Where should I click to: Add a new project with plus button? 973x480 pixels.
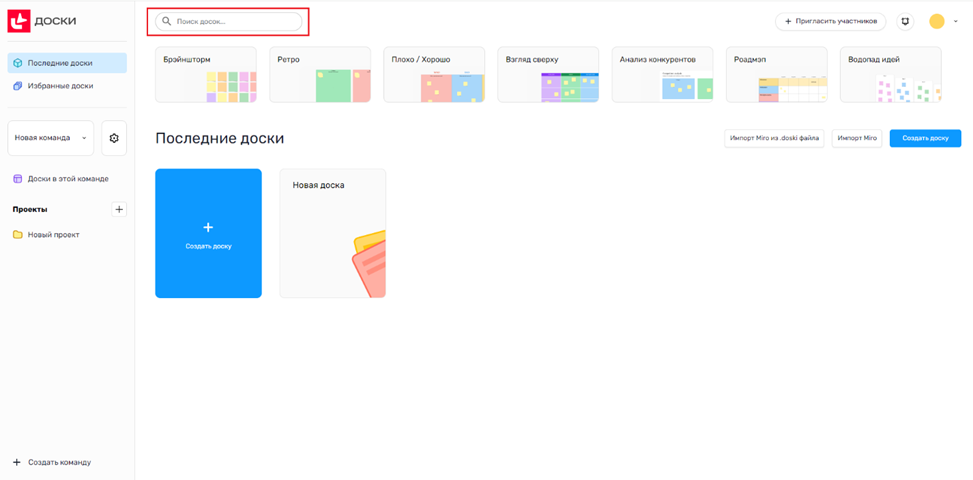[x=120, y=209]
